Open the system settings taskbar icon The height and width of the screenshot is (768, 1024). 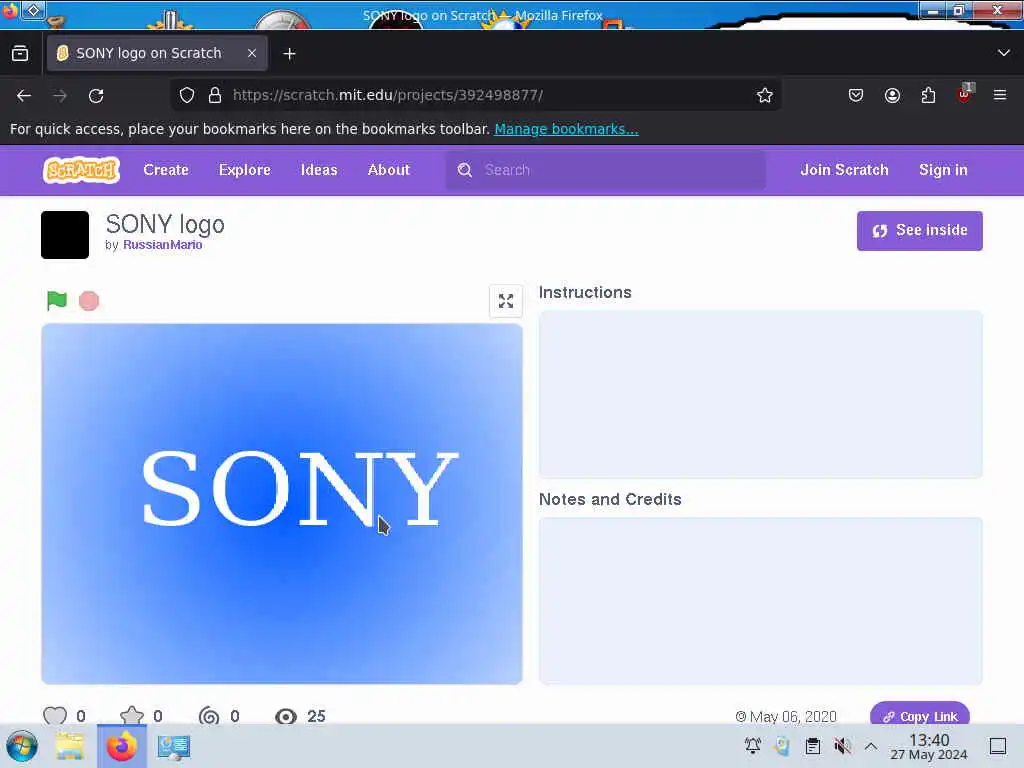click(174, 746)
